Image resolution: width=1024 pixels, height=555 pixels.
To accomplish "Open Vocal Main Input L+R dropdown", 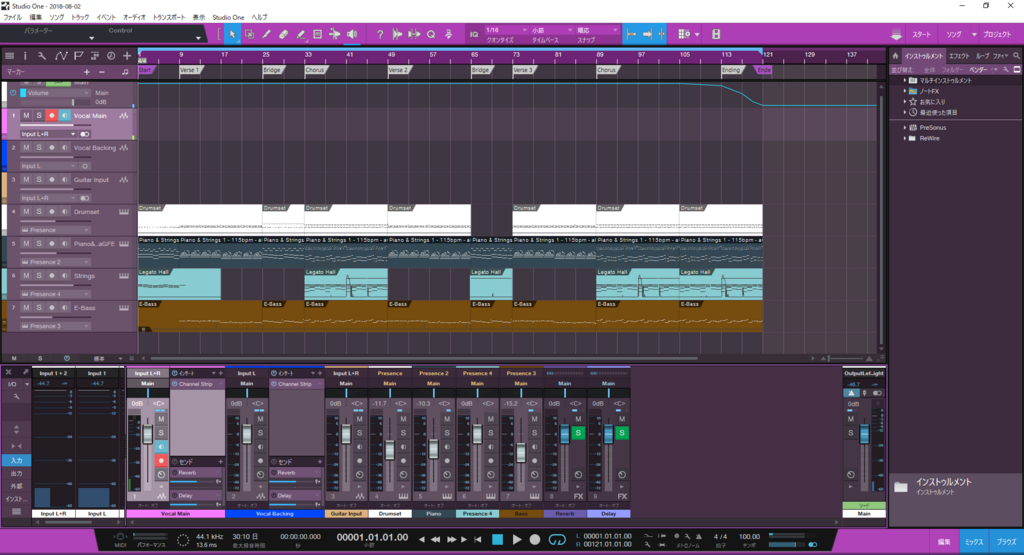I will pyautogui.click(x=48, y=134).
